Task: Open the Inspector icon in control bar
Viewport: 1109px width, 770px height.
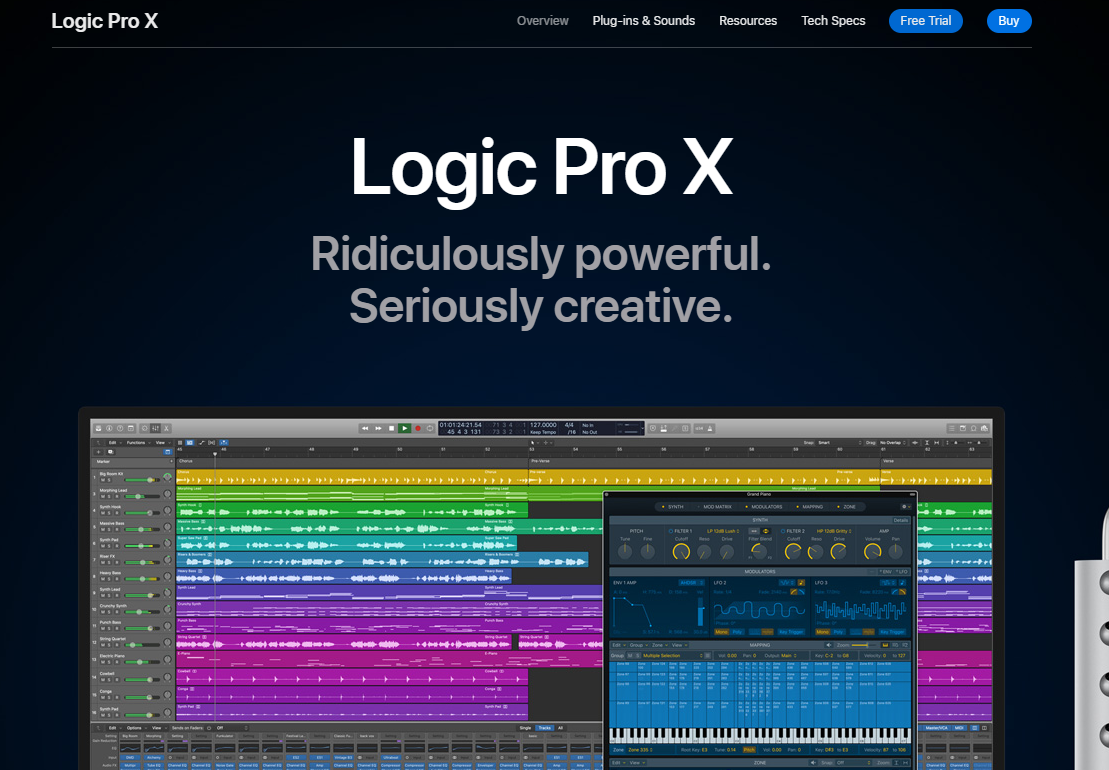Action: point(109,428)
